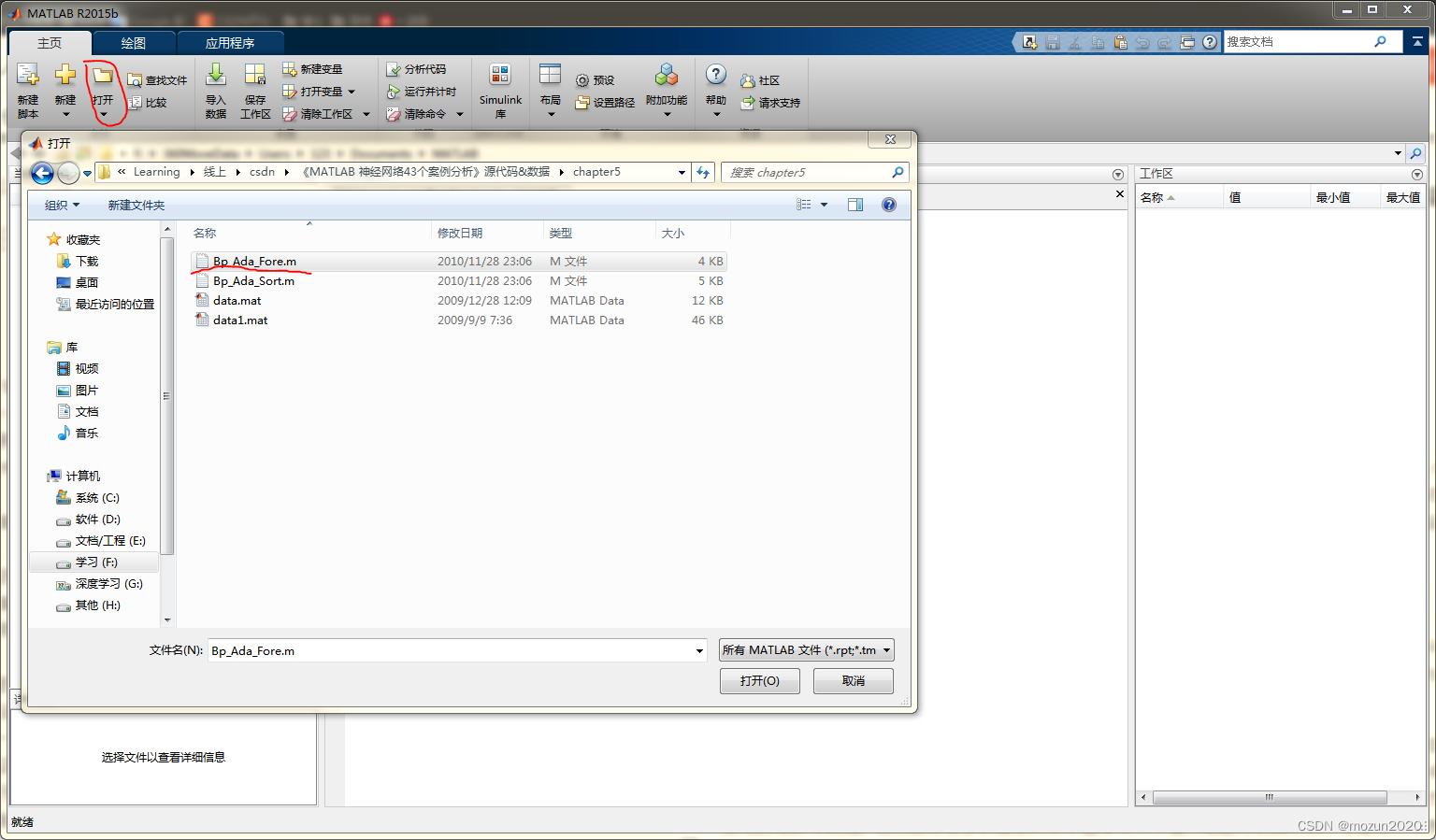Click Set Path (设置路径)

click(605, 103)
